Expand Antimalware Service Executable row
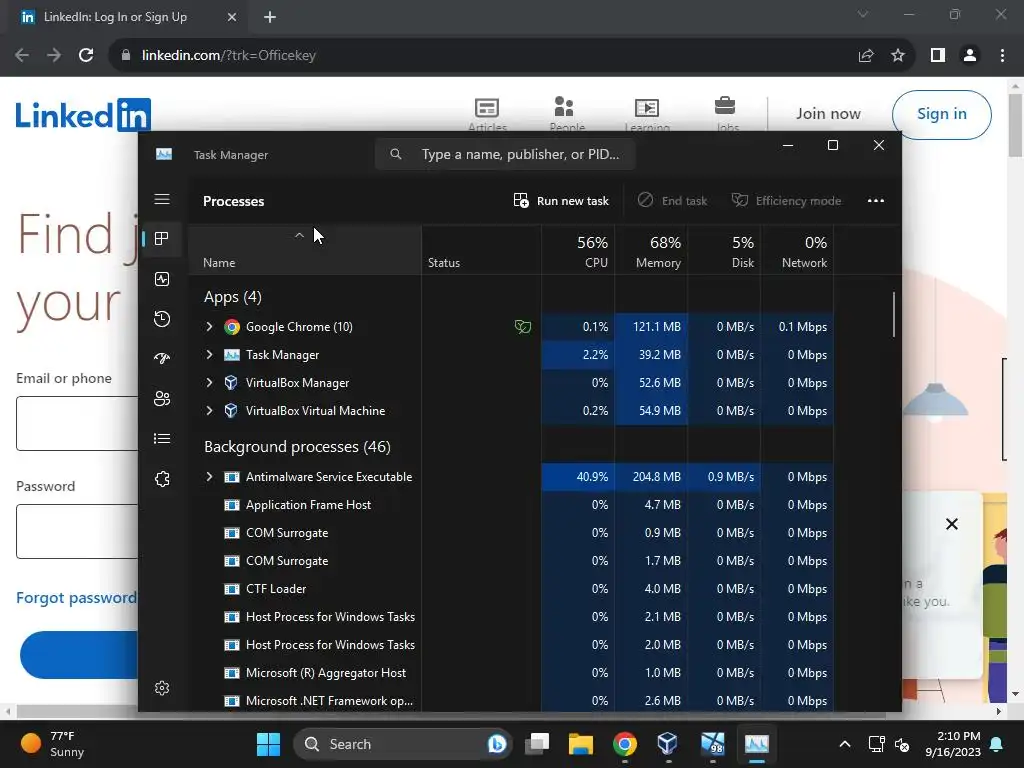This screenshot has height=768, width=1024. [x=209, y=477]
